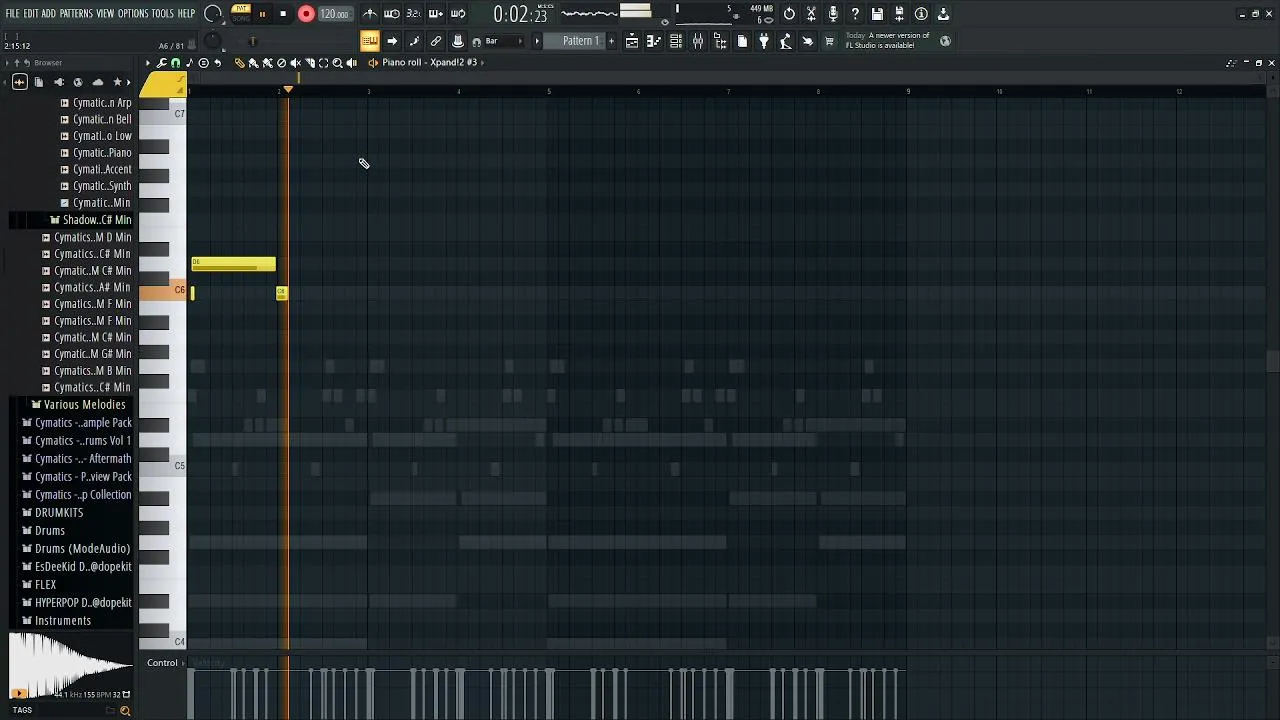Open the render audio file icon
Image resolution: width=1280 pixels, height=720 pixels.
[x=899, y=14]
